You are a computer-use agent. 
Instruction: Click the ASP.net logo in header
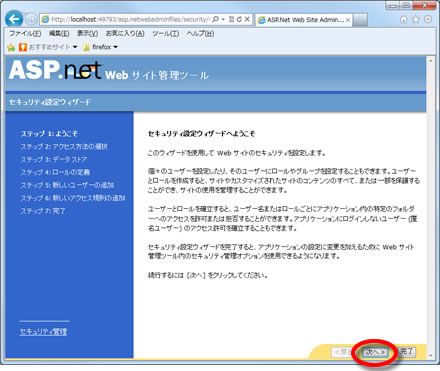55,70
